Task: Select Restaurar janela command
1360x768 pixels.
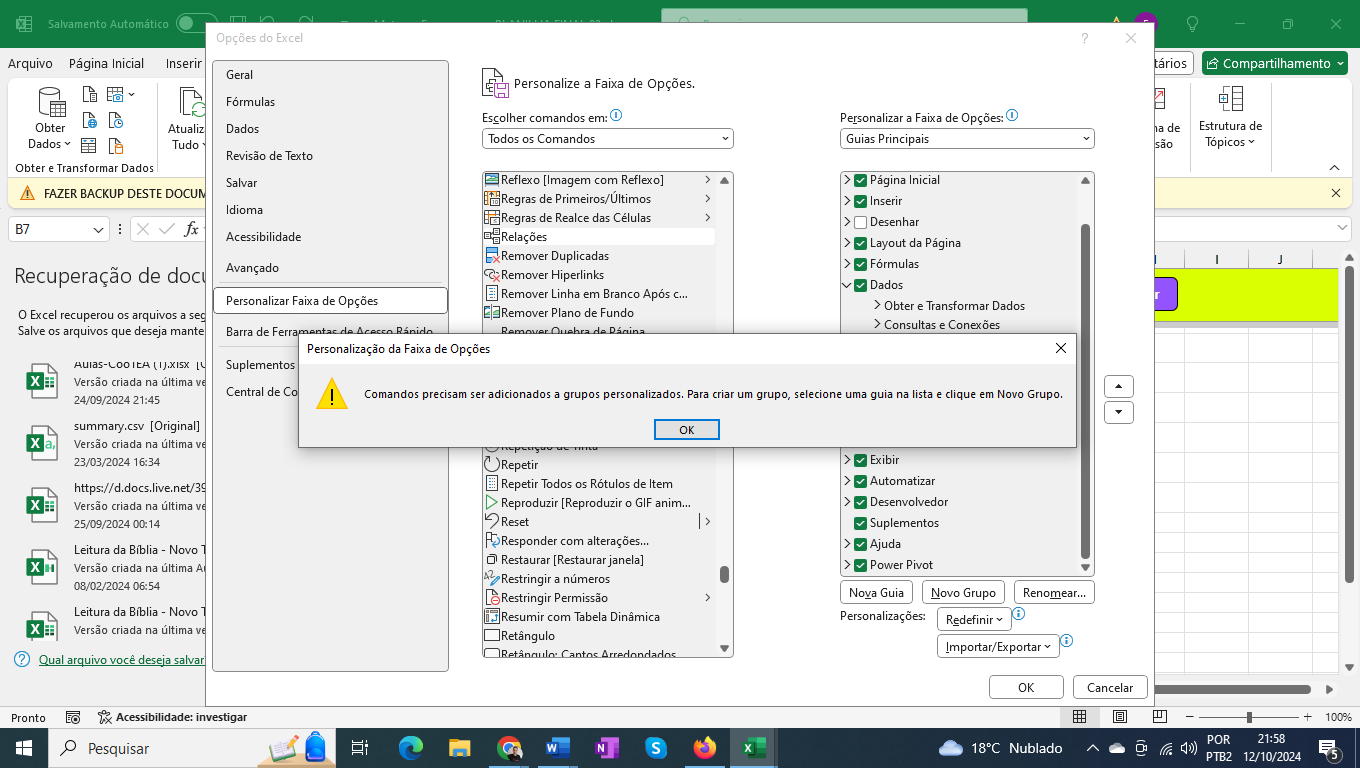Action: click(x=599, y=560)
